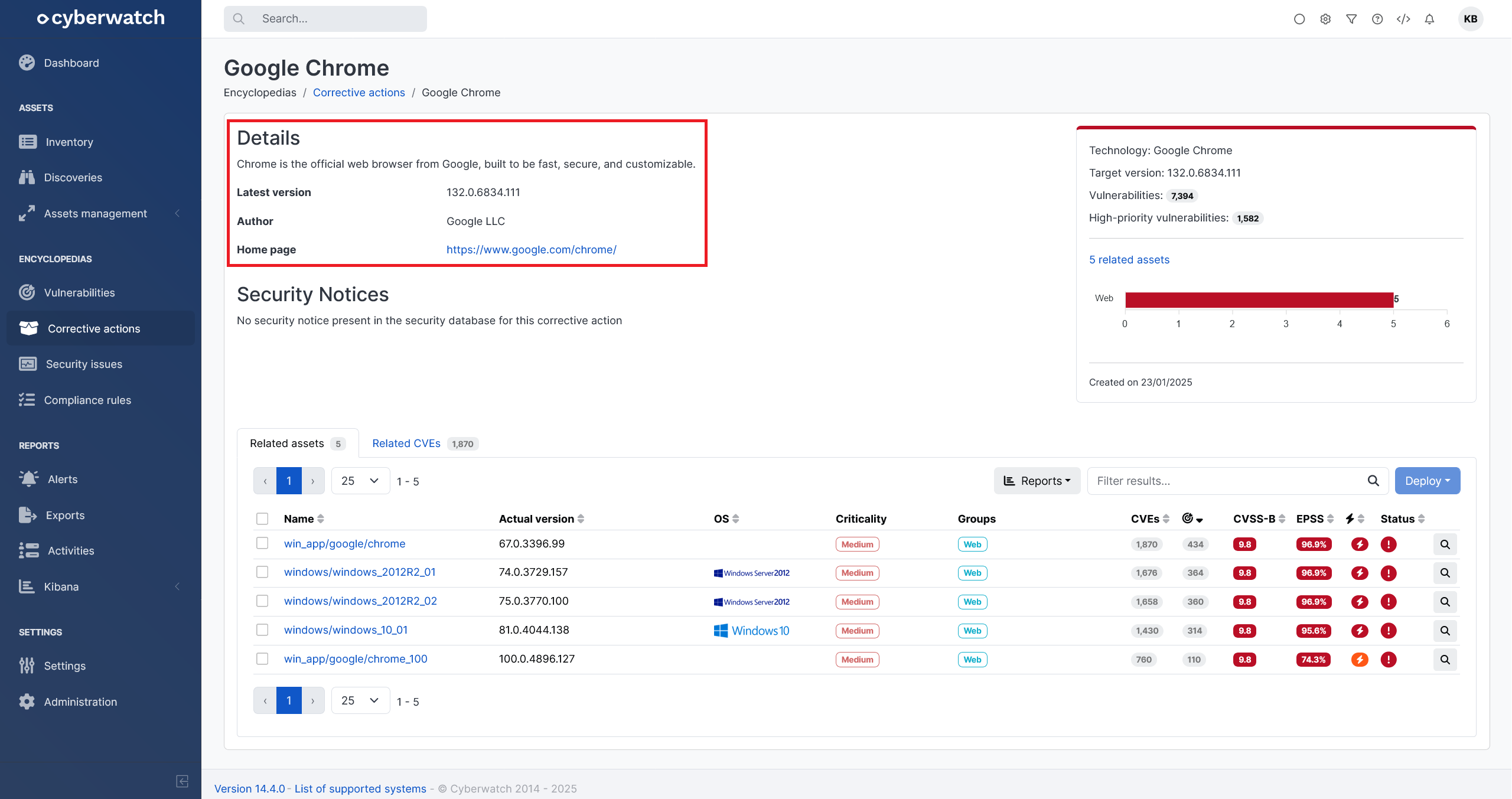
Task: Open notifications bell icon
Action: [1429, 19]
